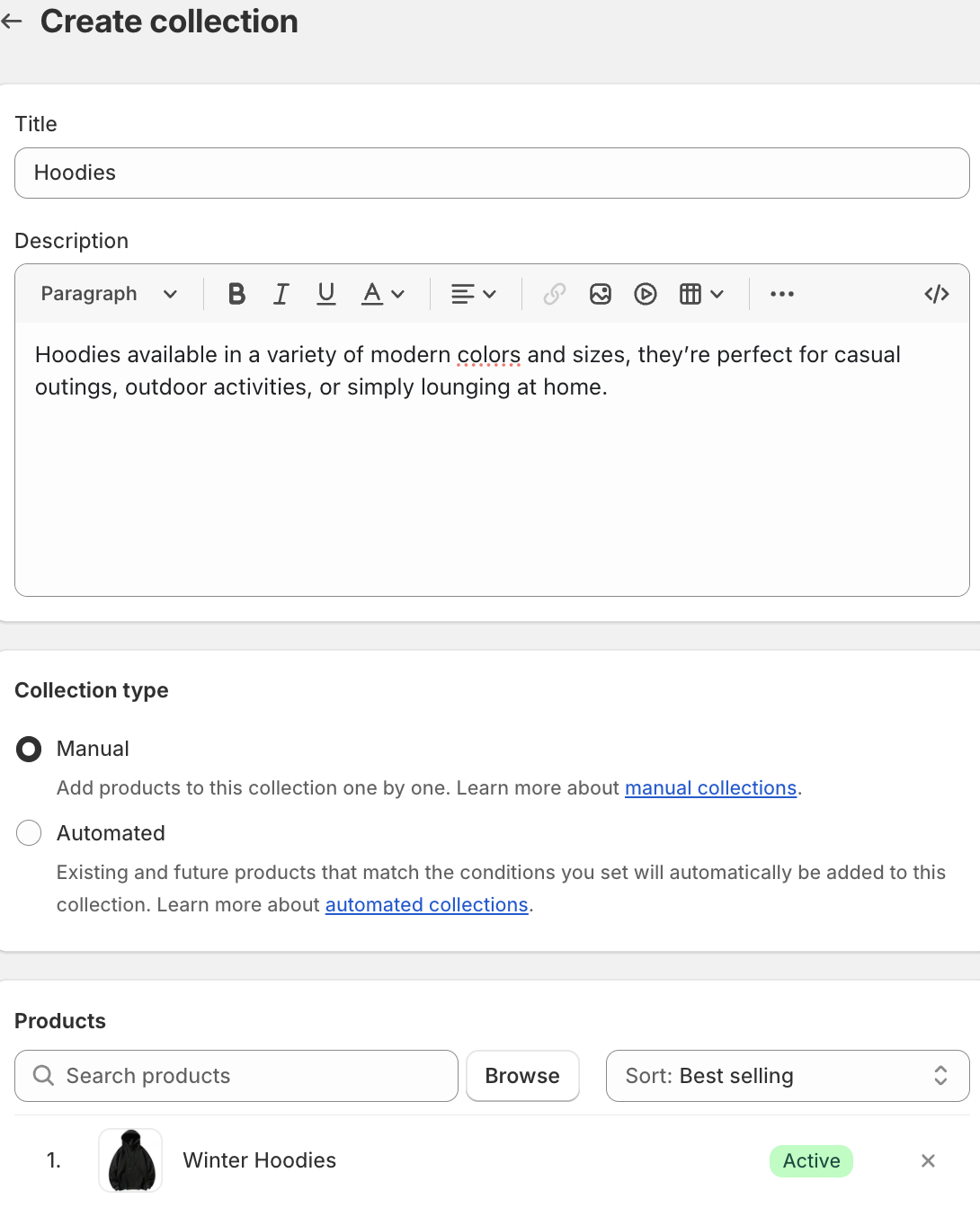Screen dimensions: 980x1208
Task: Toggle italic formatting in description toolbar
Action: 281,294
